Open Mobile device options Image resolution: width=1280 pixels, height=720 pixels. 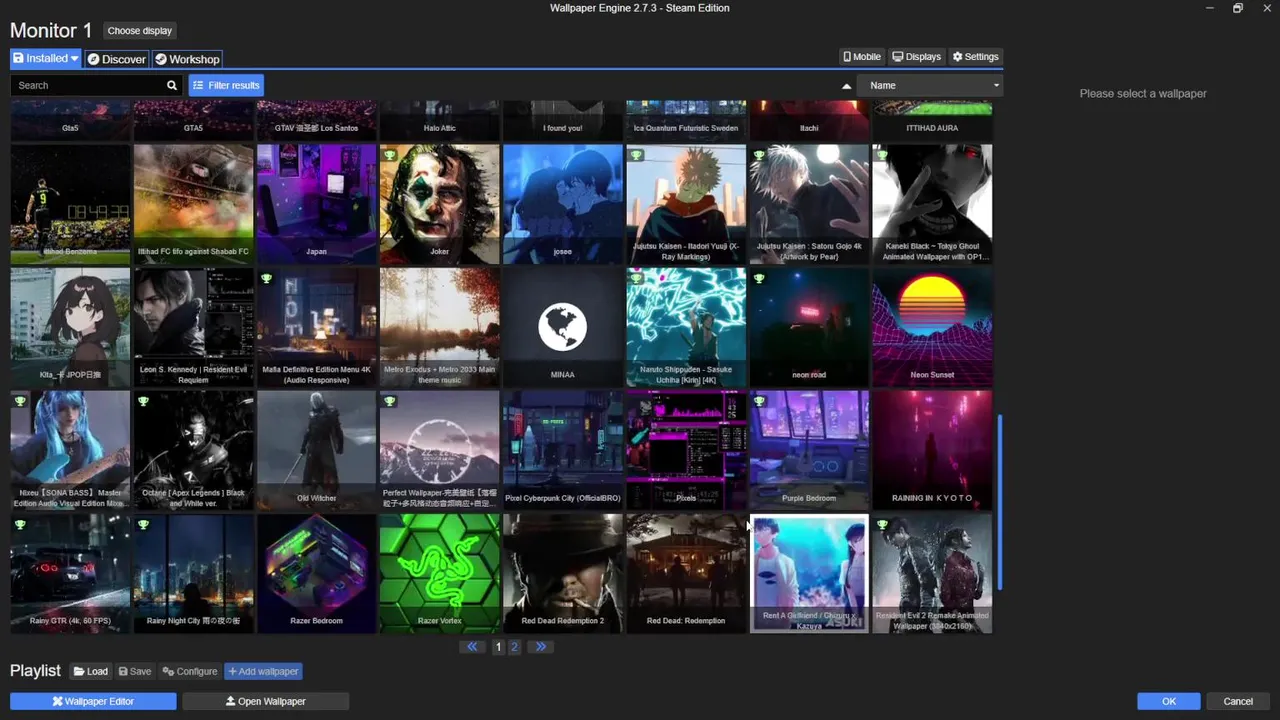tap(862, 57)
